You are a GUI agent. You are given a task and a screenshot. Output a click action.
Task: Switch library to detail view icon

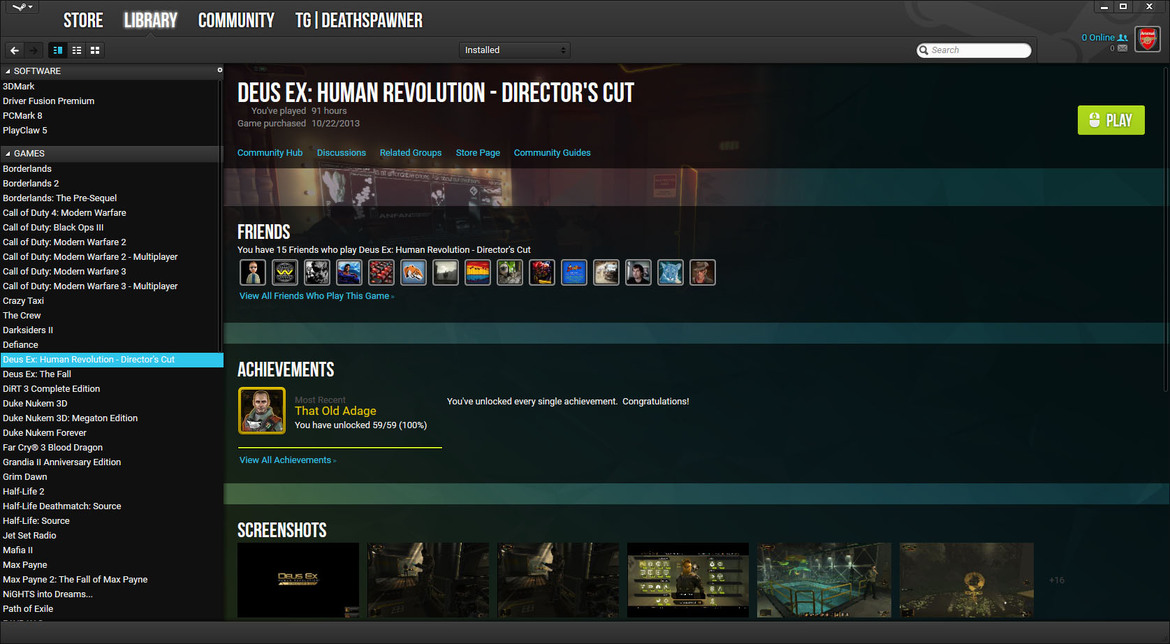point(57,50)
